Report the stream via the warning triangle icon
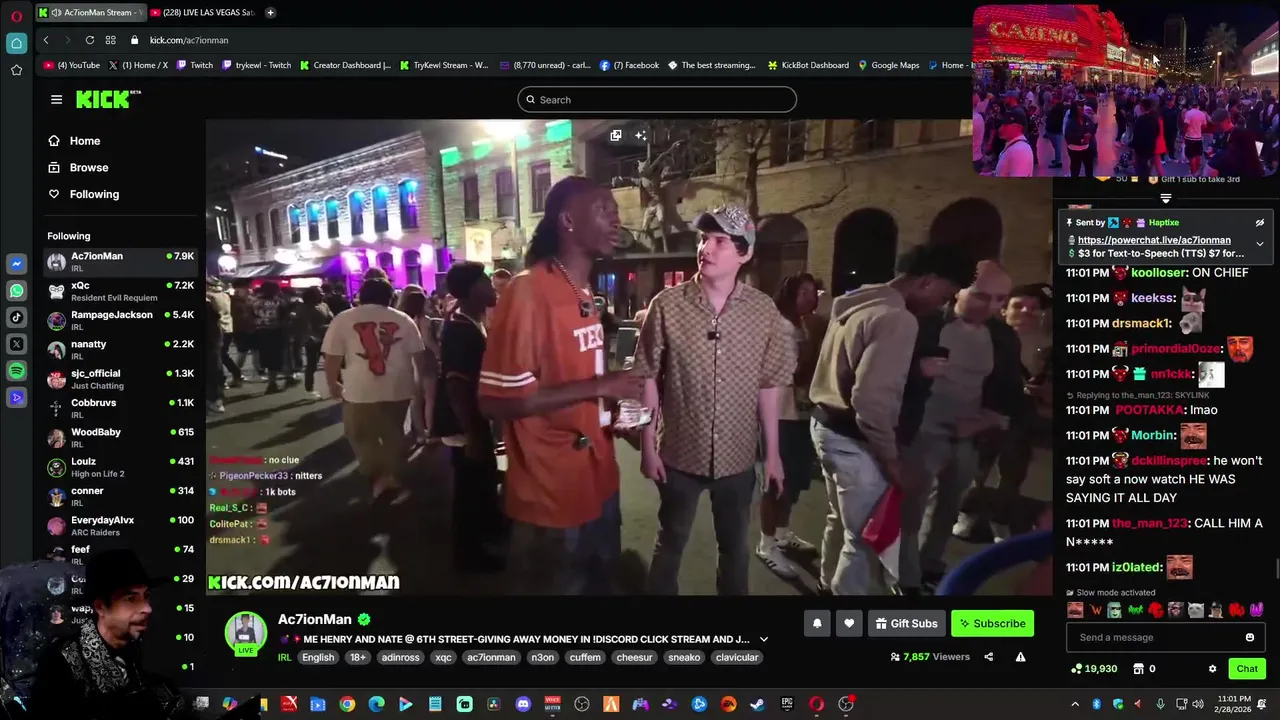 coord(1020,657)
